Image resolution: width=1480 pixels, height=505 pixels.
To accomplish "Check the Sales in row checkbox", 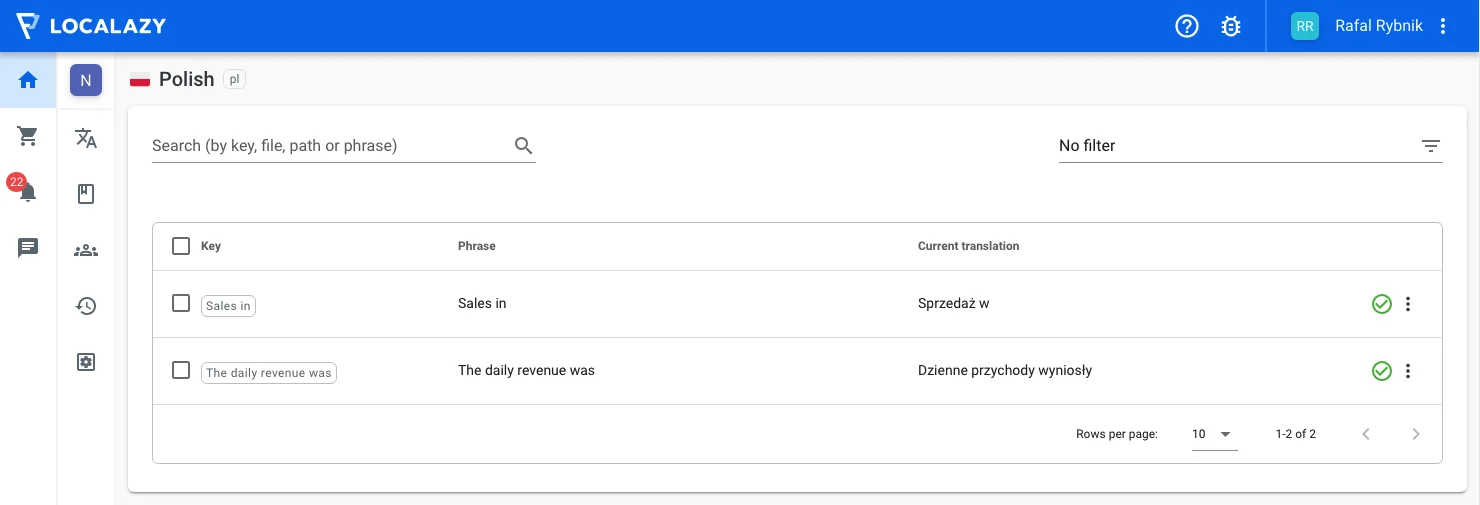I will click(x=181, y=303).
